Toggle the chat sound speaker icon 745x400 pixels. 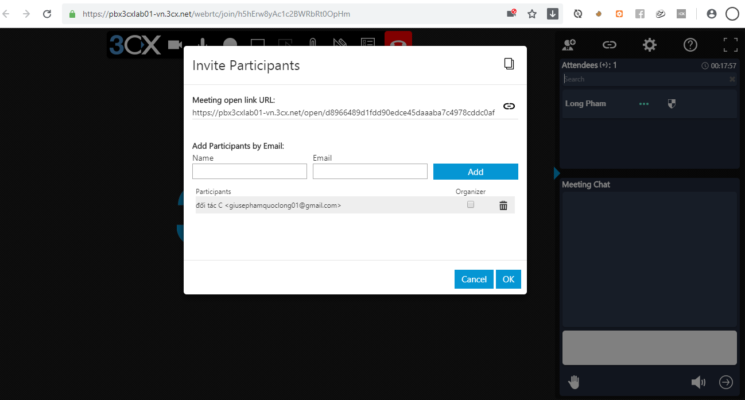[698, 381]
